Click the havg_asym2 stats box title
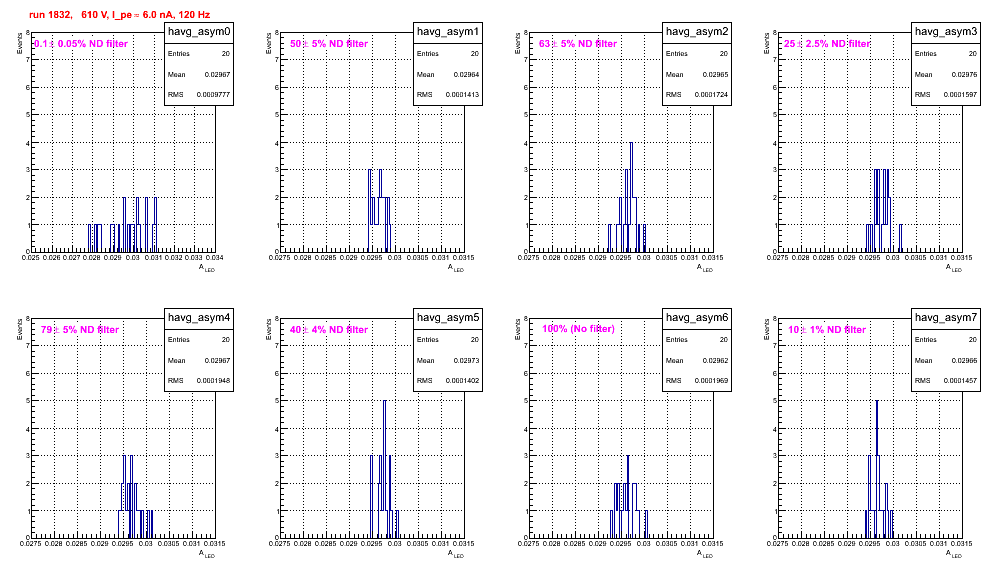This screenshot has width=996, height=572. point(697,32)
